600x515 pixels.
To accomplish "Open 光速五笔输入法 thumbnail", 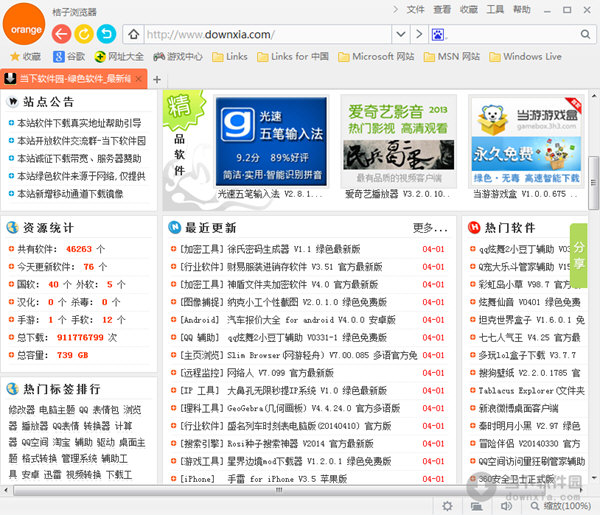I will point(271,142).
